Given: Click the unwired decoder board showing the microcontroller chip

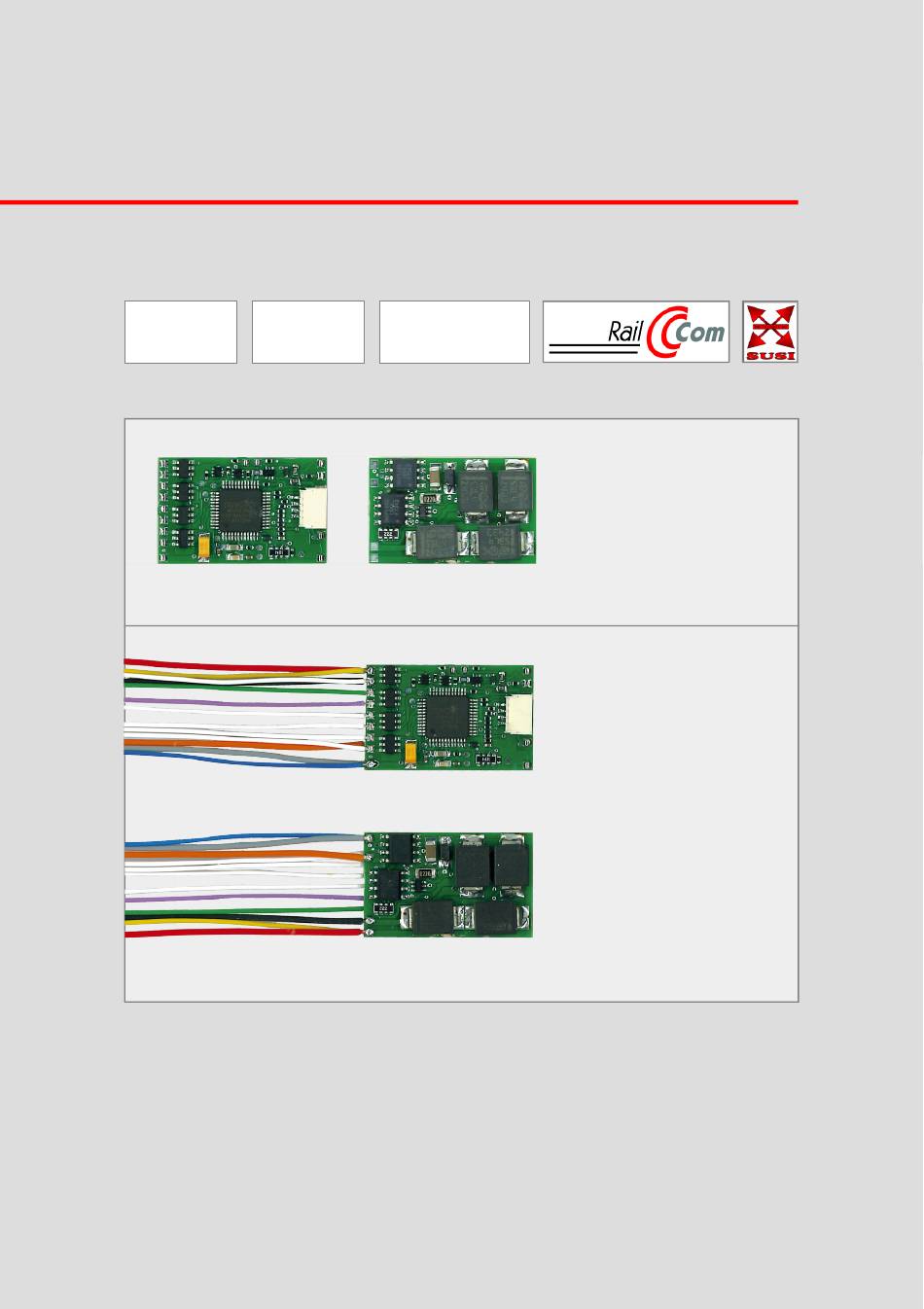Looking at the screenshot, I should coord(242,511).
